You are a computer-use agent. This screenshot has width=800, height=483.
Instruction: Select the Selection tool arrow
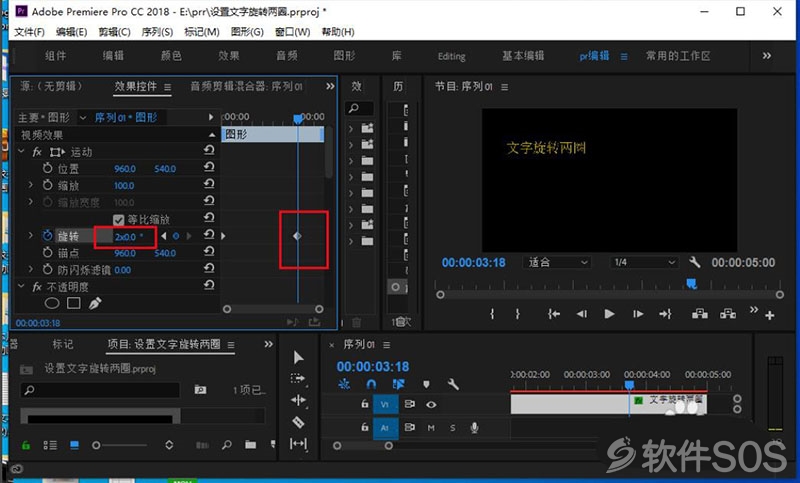pos(298,358)
